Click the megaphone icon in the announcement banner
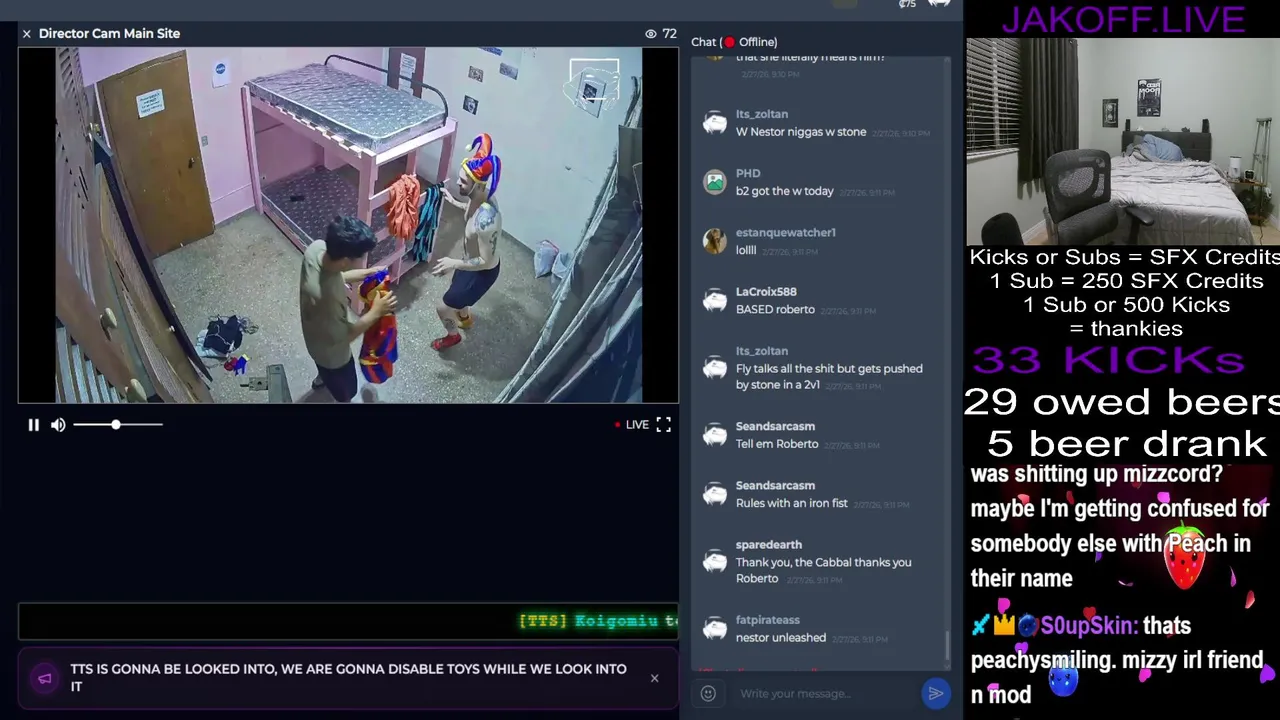This screenshot has width=1280, height=720. tap(45, 678)
